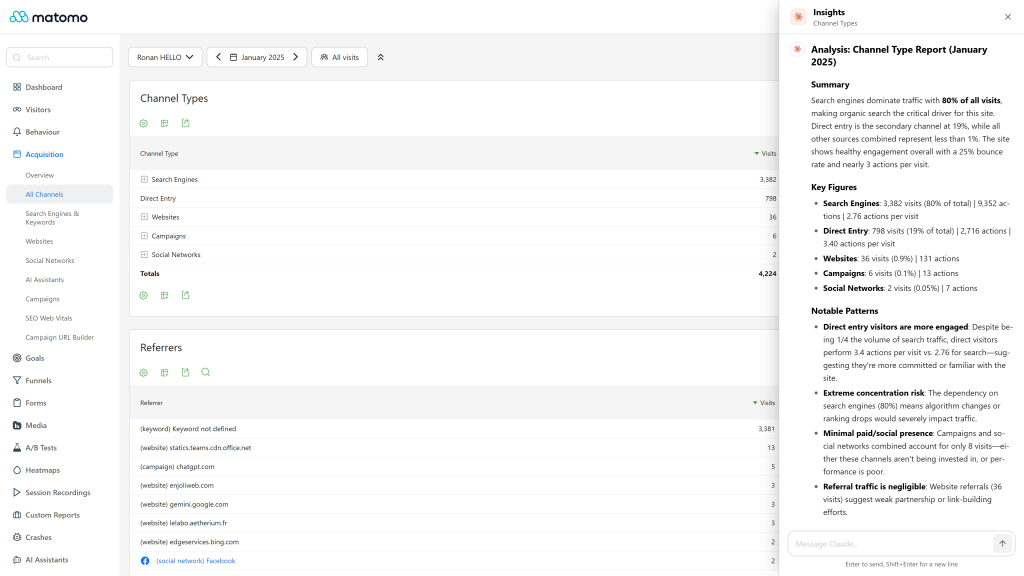
Task: Click the search icon in Referrers toolbar
Action: (x=206, y=372)
